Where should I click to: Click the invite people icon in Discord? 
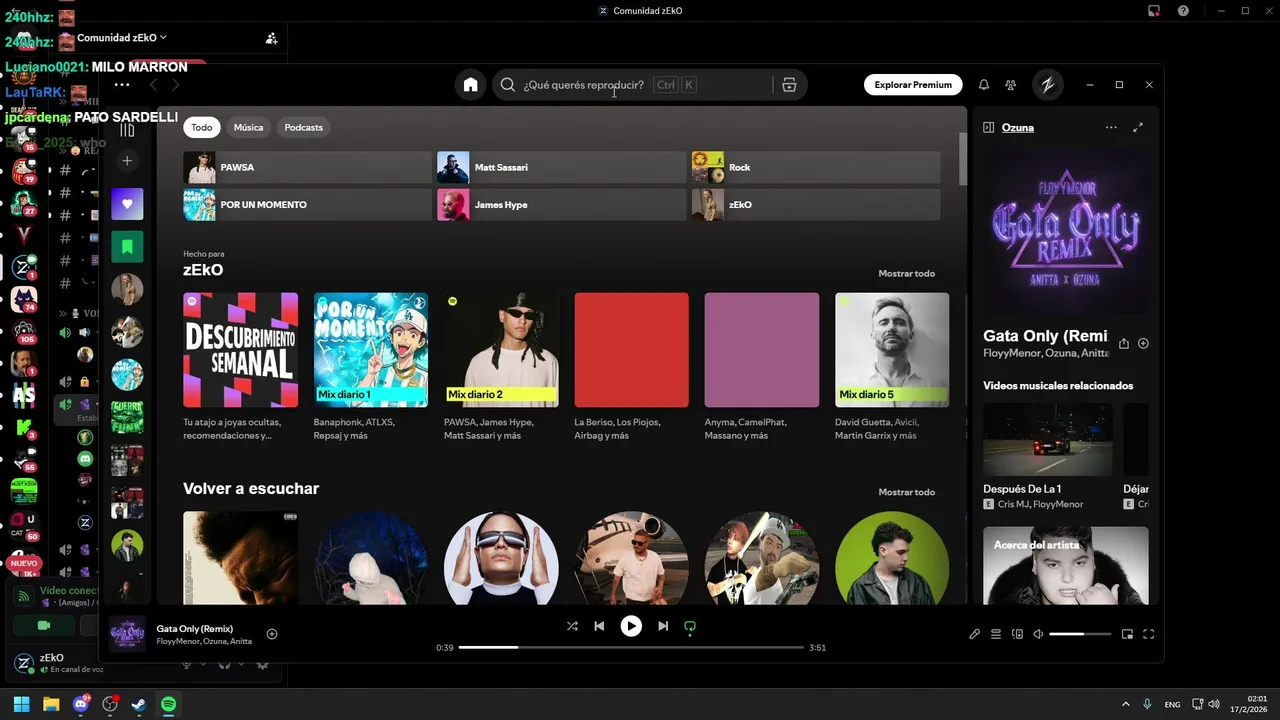[x=271, y=38]
